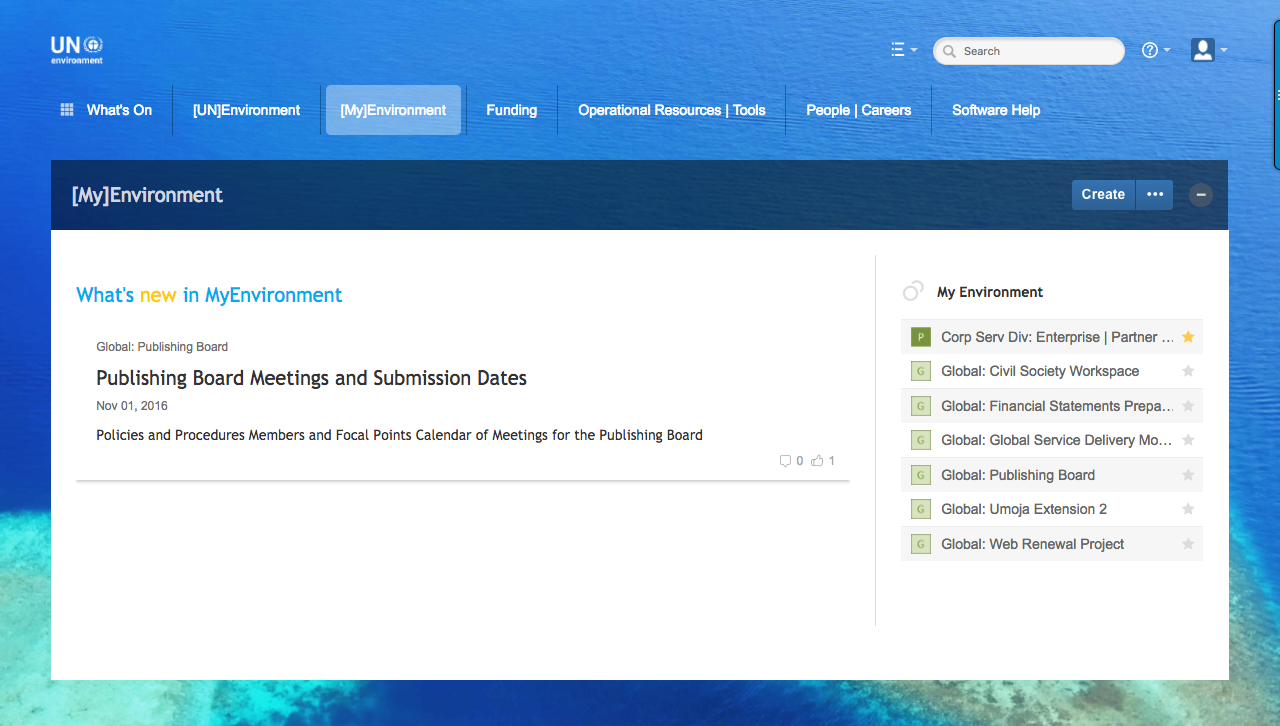Viewport: 1280px width, 726px height.
Task: Focus the Search input field
Action: (x=1029, y=51)
